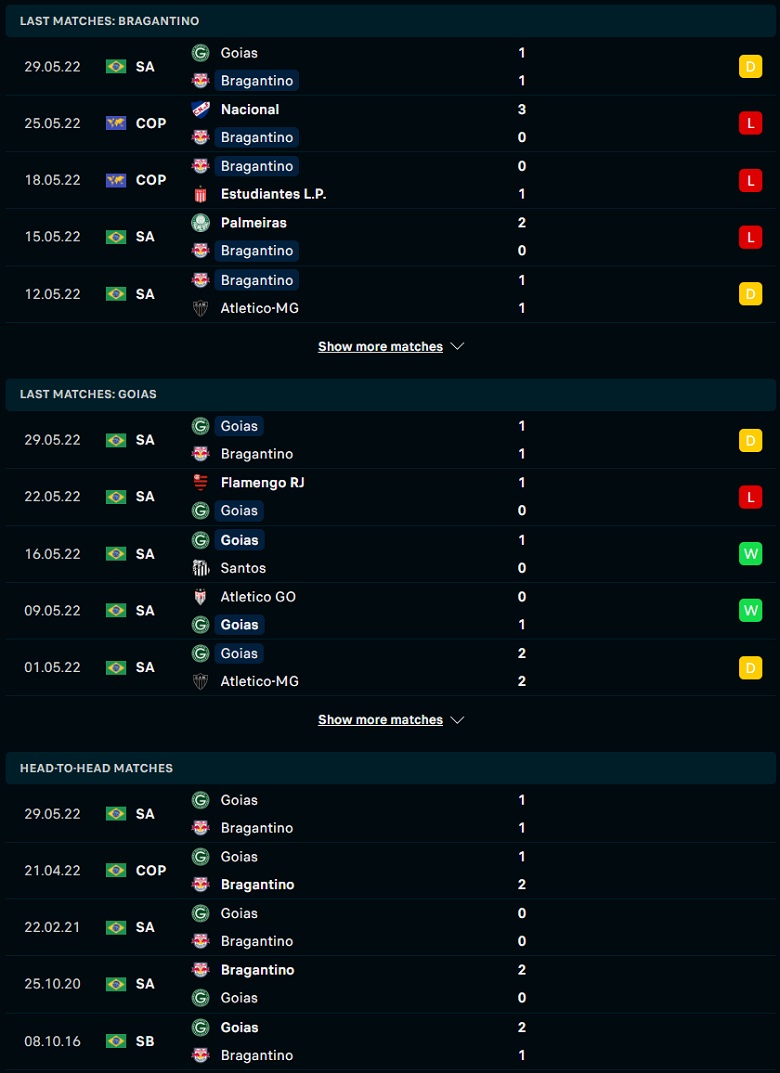Click the green W badge for Santos match
The height and width of the screenshot is (1073, 780).
click(750, 554)
